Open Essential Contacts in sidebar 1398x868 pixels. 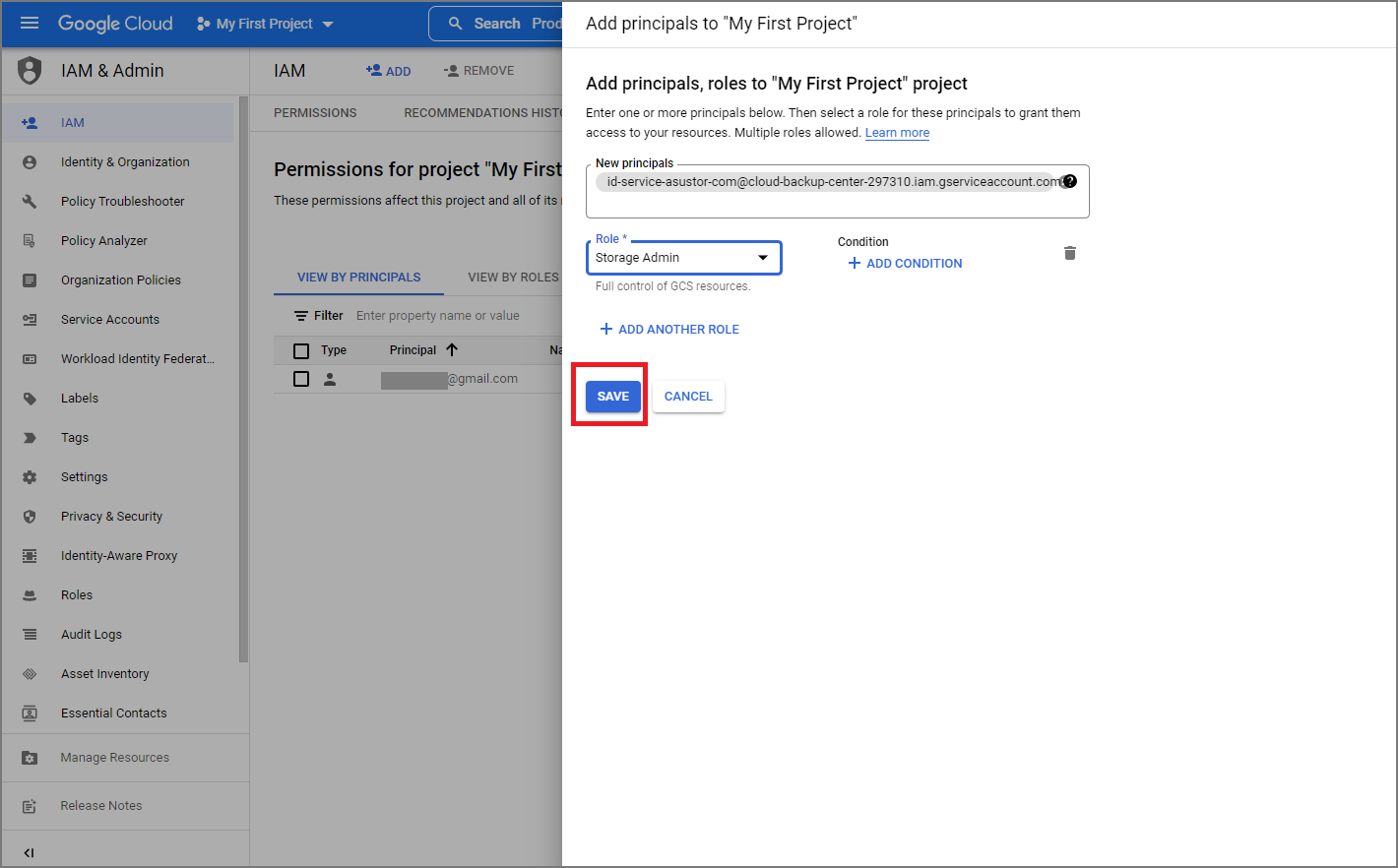pyautogui.click(x=114, y=713)
